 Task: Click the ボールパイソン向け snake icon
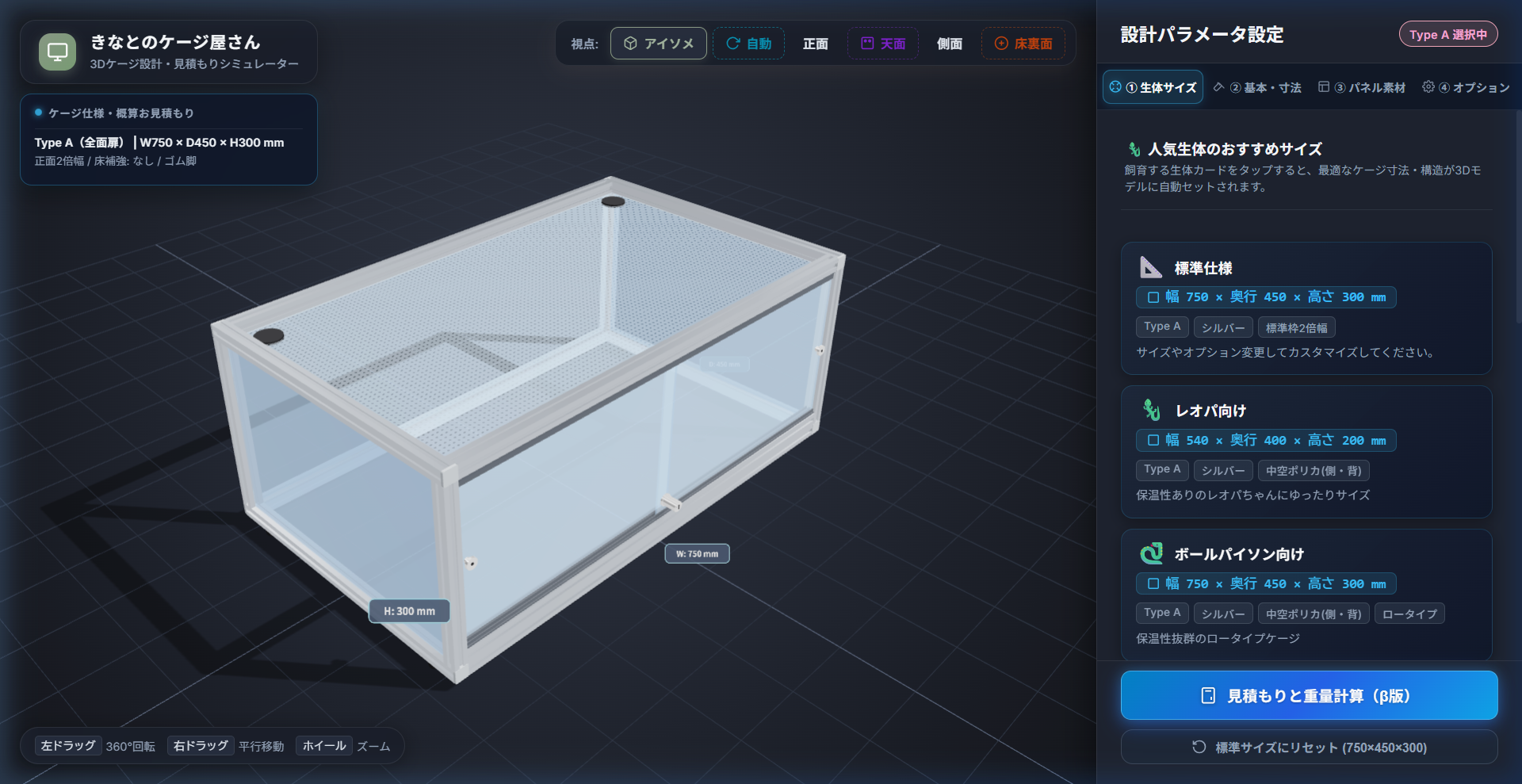pos(1151,553)
